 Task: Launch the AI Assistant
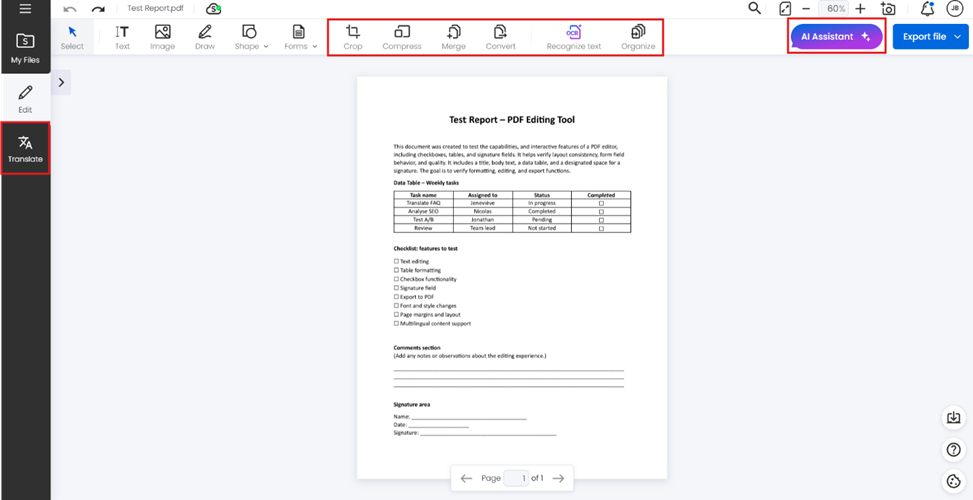836,37
